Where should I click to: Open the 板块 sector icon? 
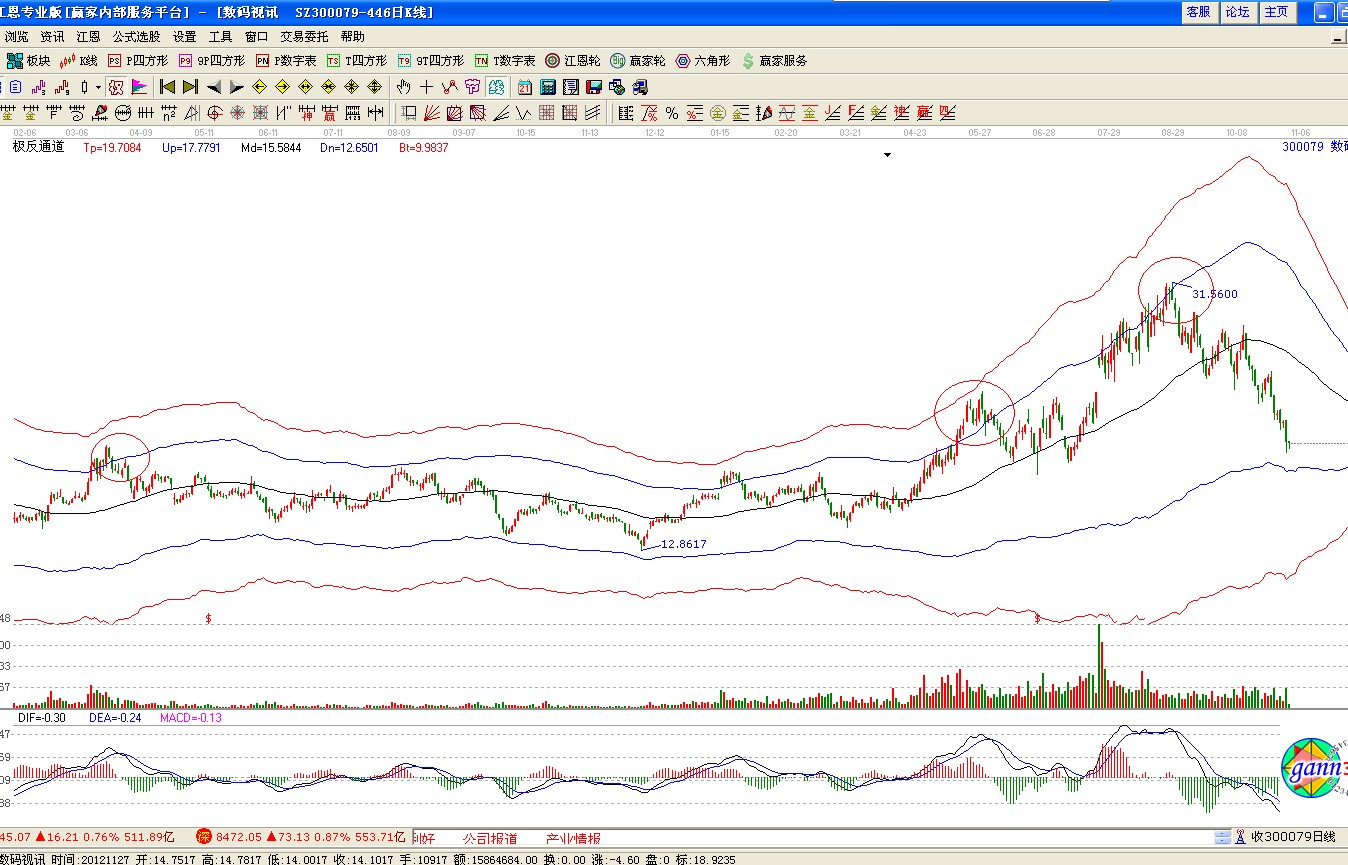(x=15, y=61)
